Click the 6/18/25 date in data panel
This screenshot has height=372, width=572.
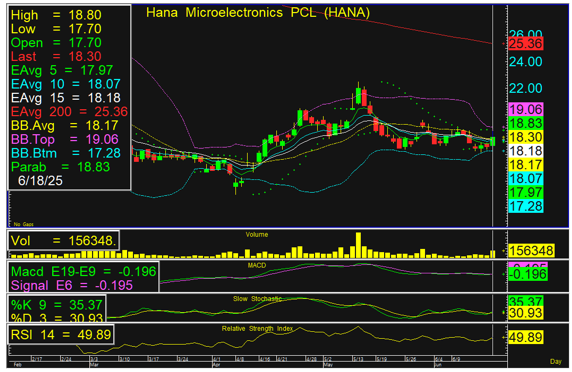point(40,181)
